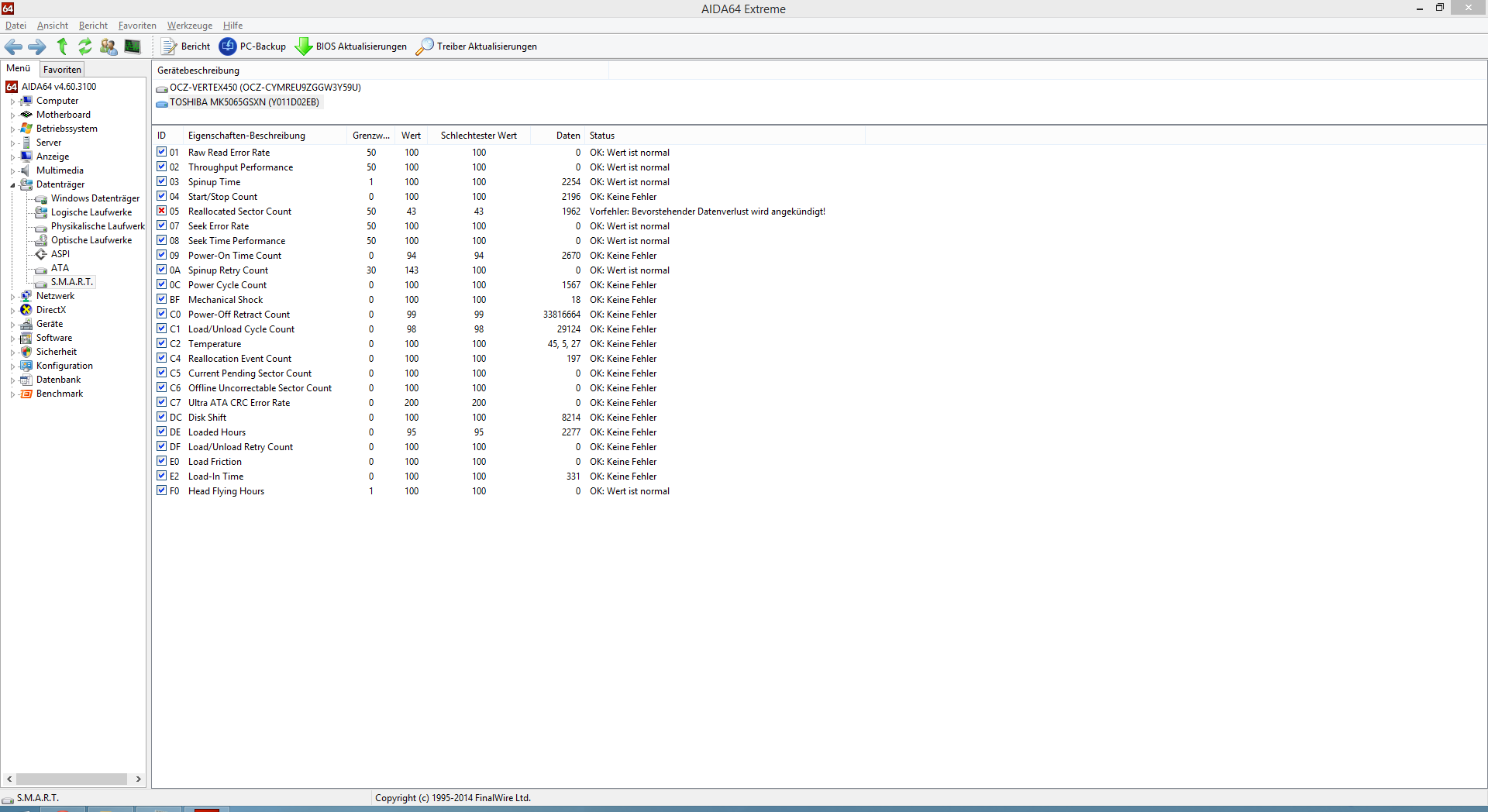Click the Multimedia speaker icon
The width and height of the screenshot is (1488, 812).
click(26, 170)
